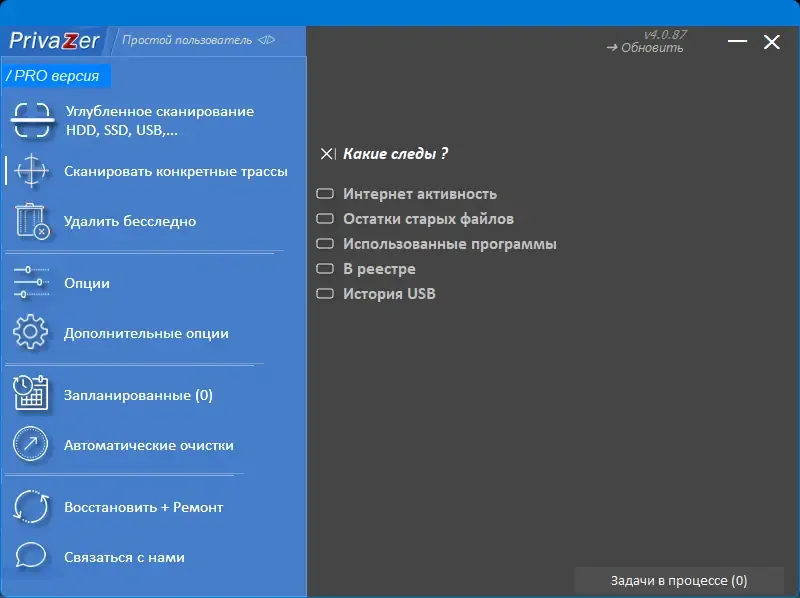Check the История USB option
The image size is (800, 598).
(x=325, y=294)
